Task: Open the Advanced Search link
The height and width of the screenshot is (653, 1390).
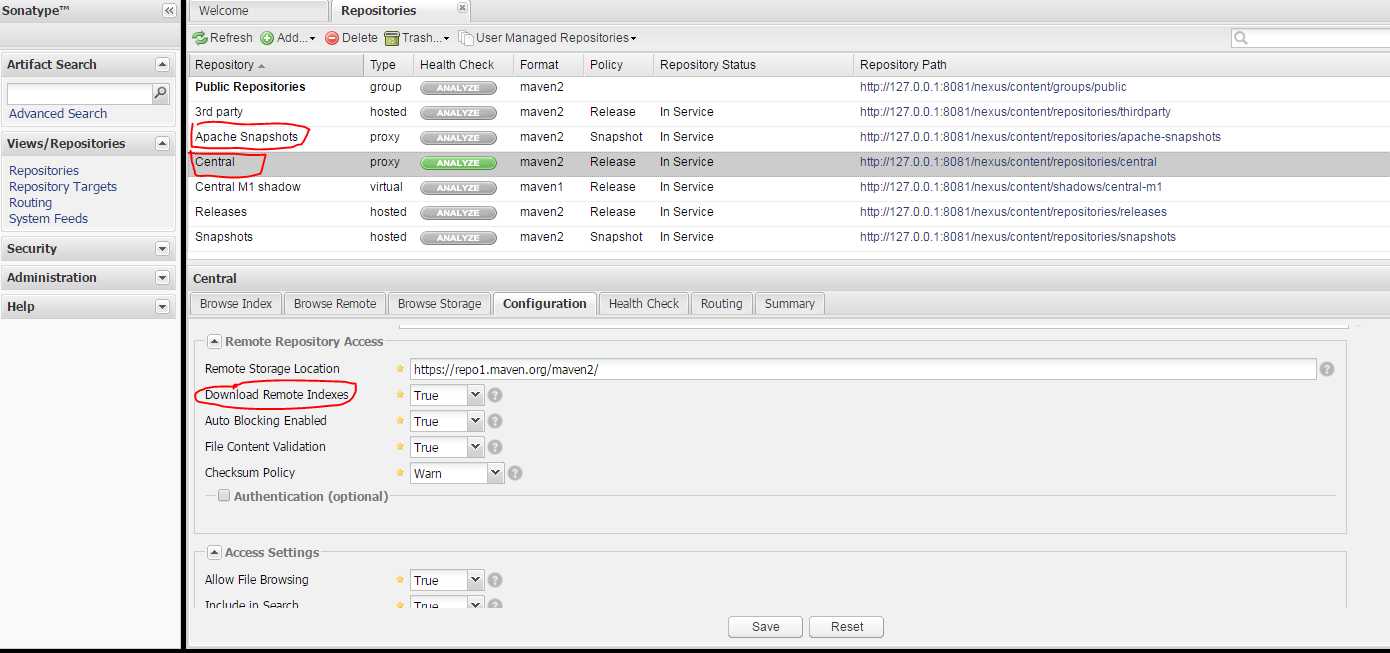Action: 58,114
